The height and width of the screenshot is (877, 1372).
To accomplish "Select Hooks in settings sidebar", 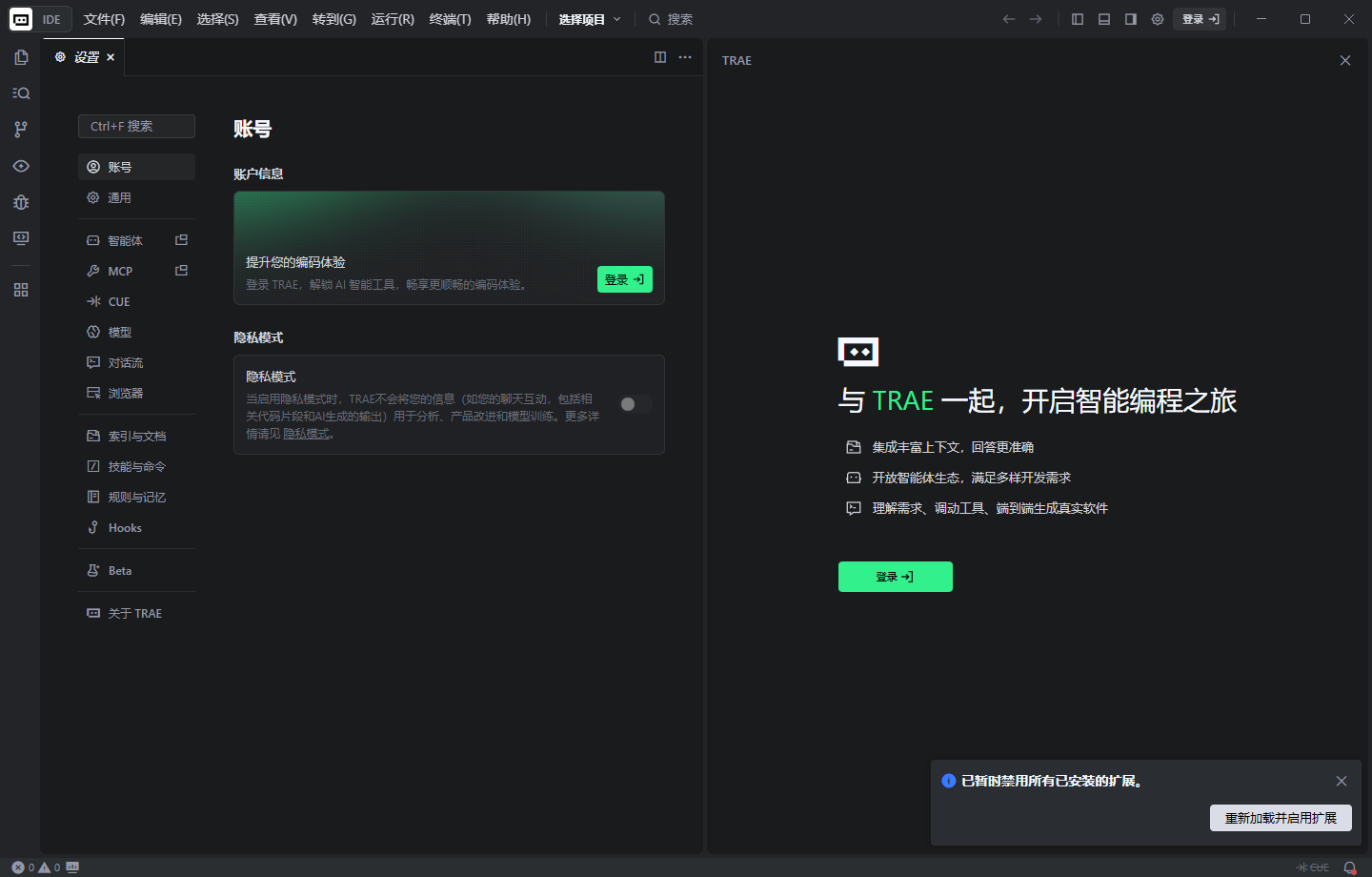I will [136, 527].
